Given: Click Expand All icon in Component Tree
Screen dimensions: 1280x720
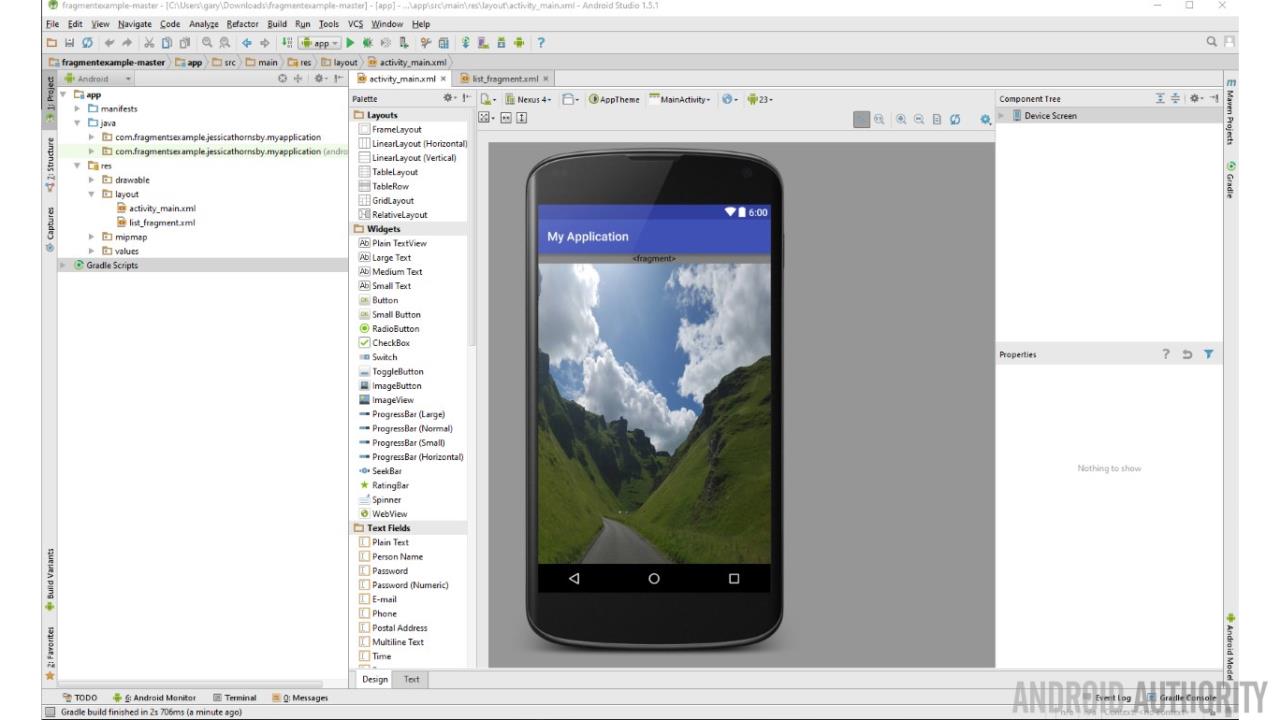Looking at the screenshot, I should click(1159, 98).
